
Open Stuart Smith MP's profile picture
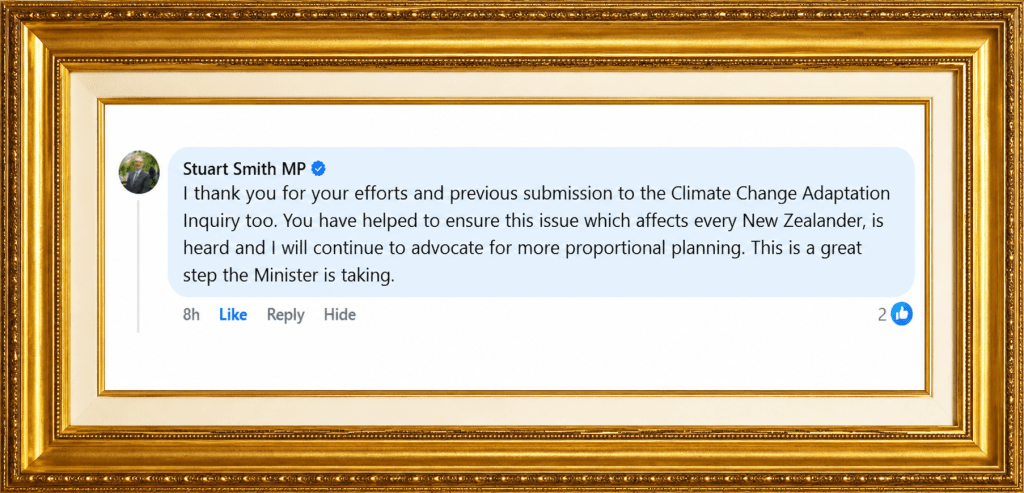pos(139,172)
